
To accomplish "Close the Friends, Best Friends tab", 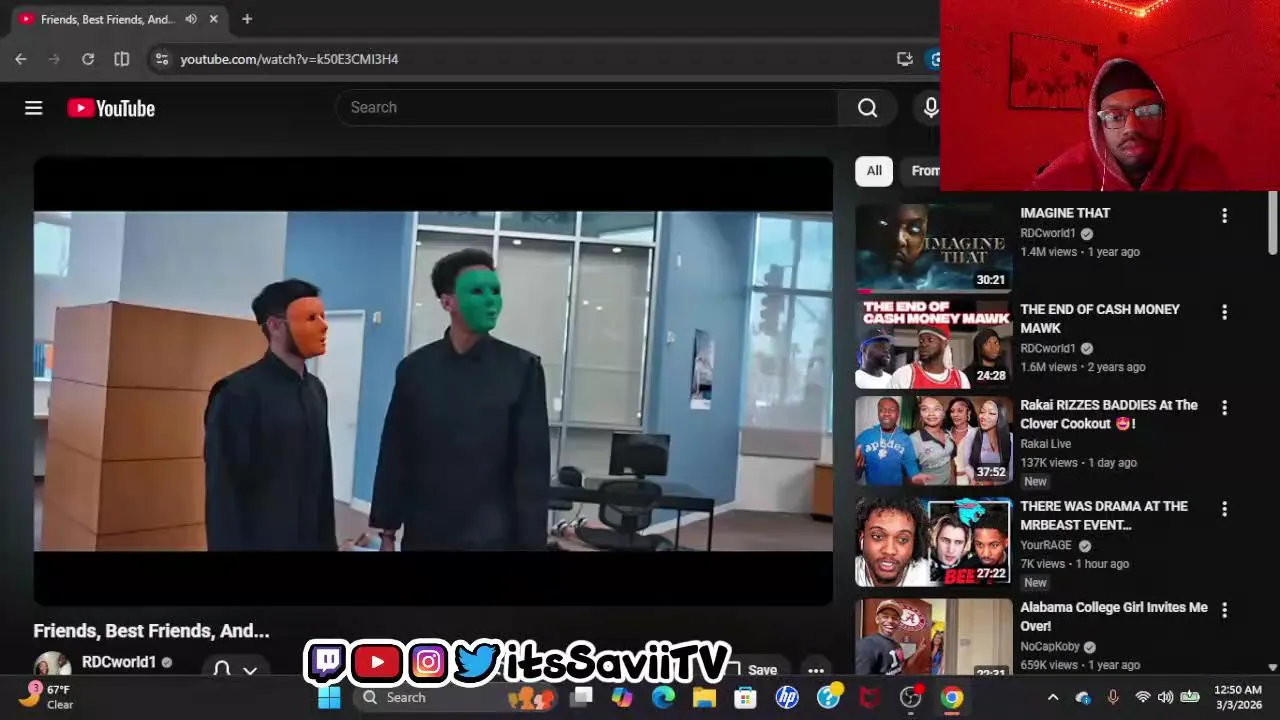I will [213, 19].
